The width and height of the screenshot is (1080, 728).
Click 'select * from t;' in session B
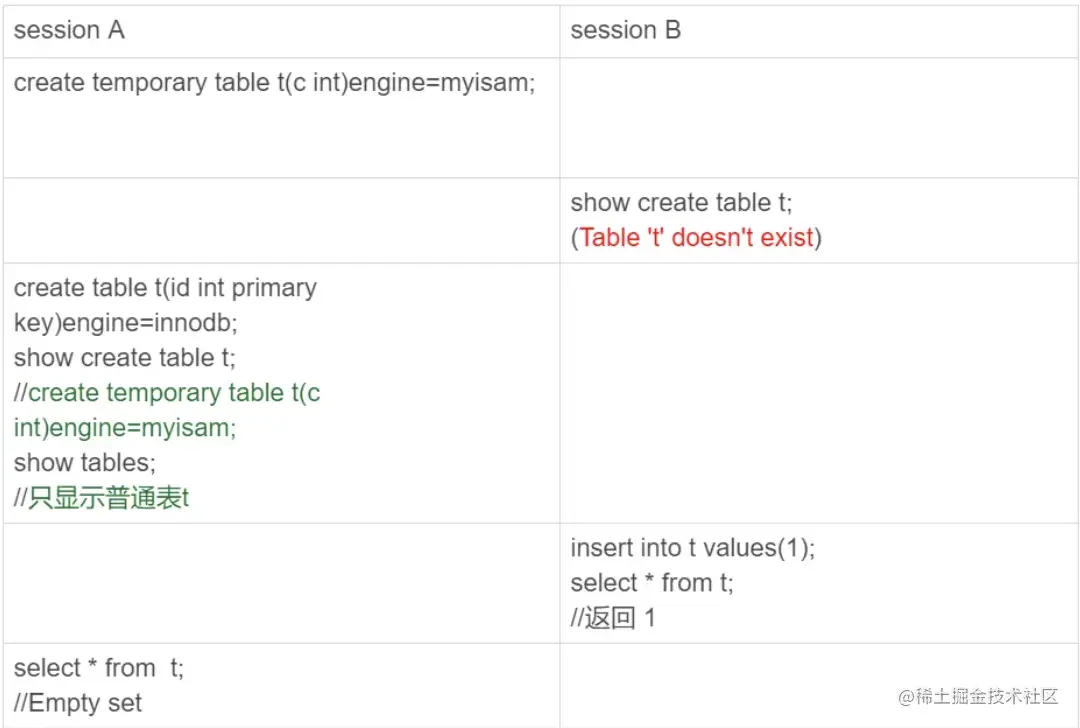pos(651,583)
